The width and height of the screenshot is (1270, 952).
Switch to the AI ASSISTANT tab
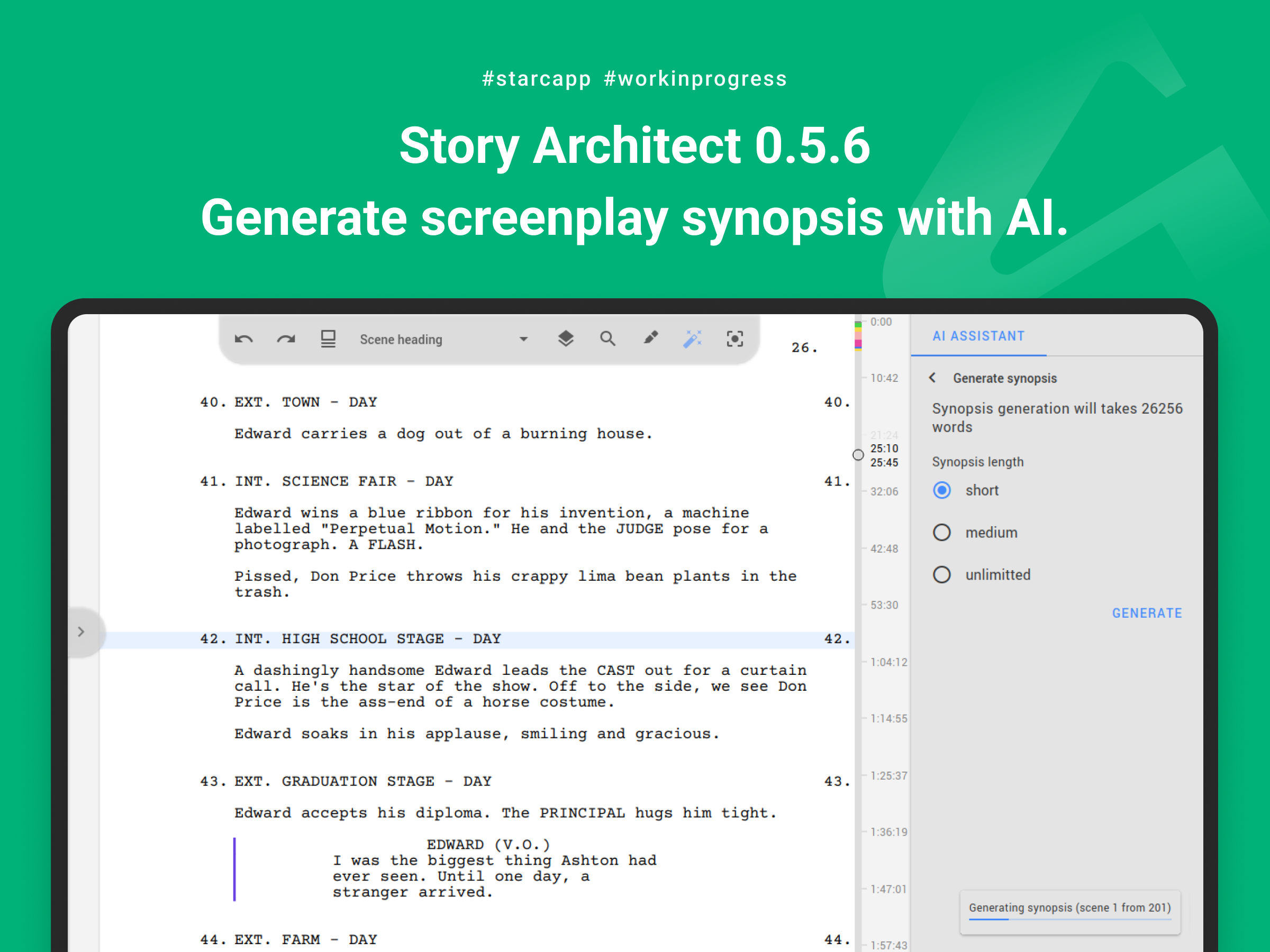click(978, 336)
